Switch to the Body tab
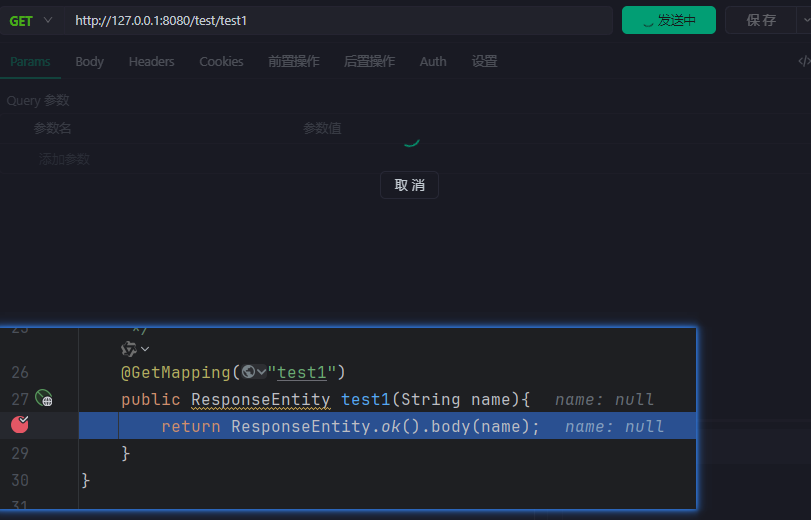 click(x=89, y=61)
